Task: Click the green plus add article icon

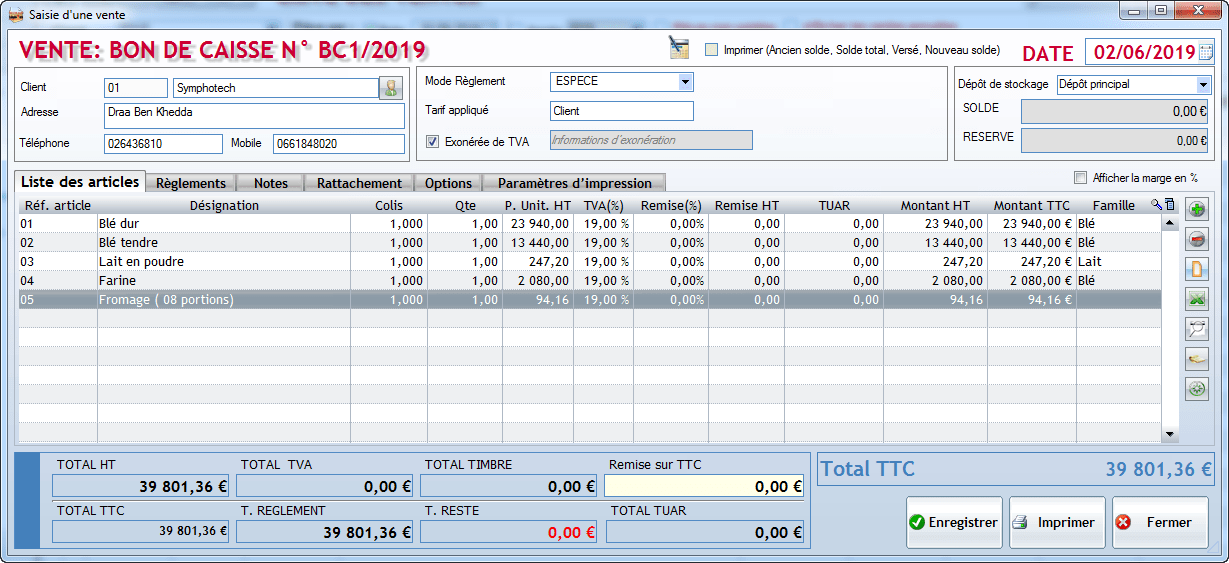Action: point(1196,210)
